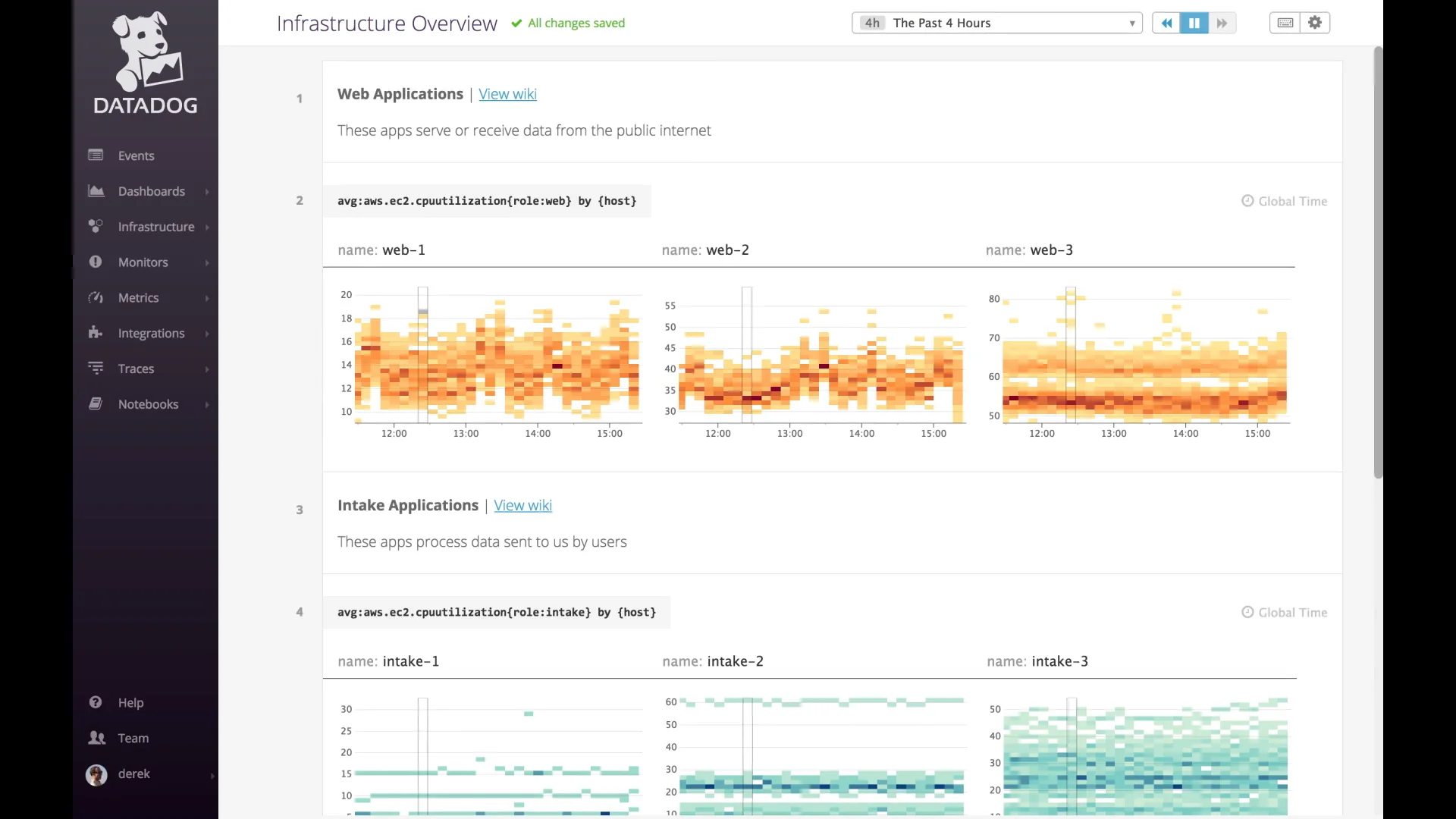Open The Past 4 Hours time dropdown

(996, 23)
